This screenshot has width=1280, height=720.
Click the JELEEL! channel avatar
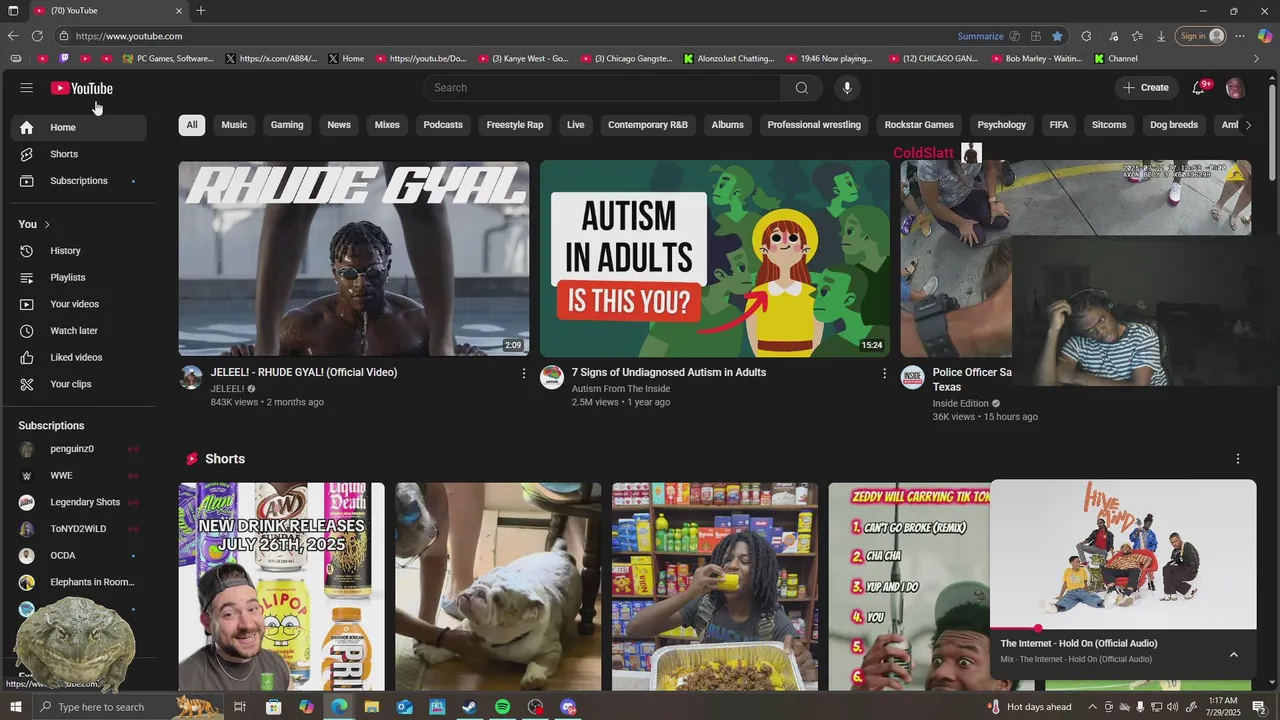190,377
